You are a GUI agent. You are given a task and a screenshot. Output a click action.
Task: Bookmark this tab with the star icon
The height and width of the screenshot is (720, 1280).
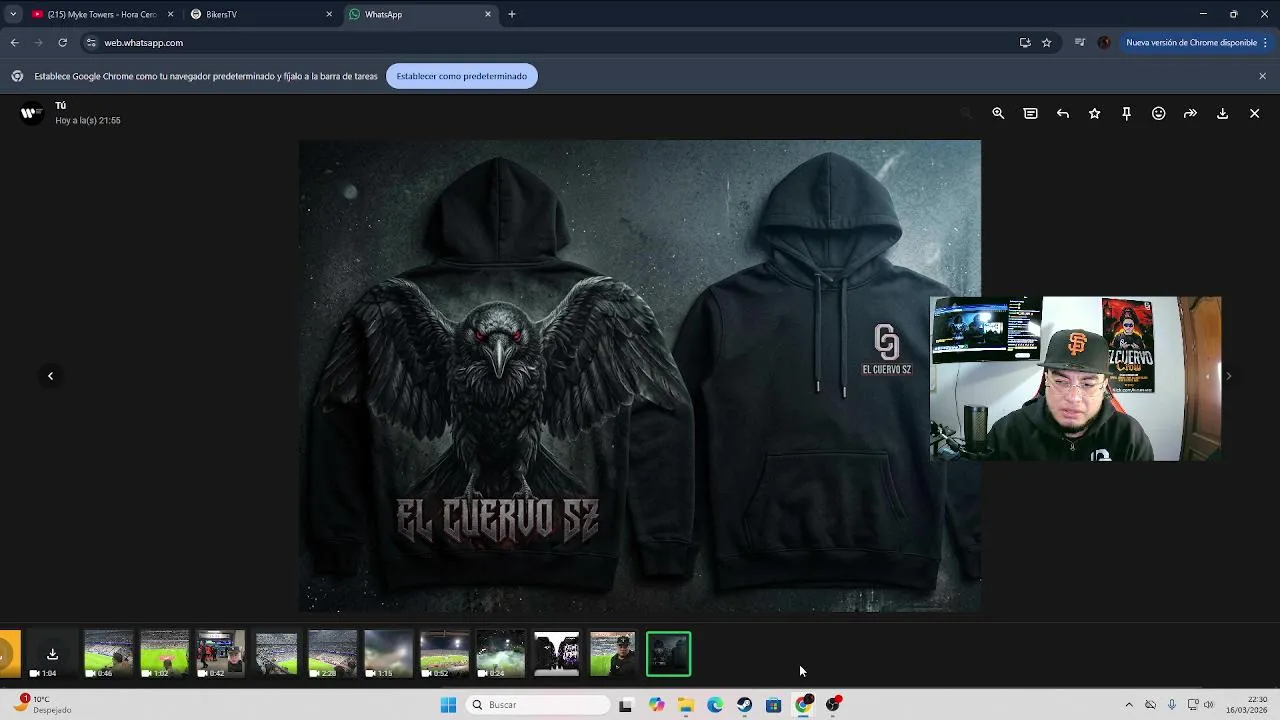point(1046,43)
